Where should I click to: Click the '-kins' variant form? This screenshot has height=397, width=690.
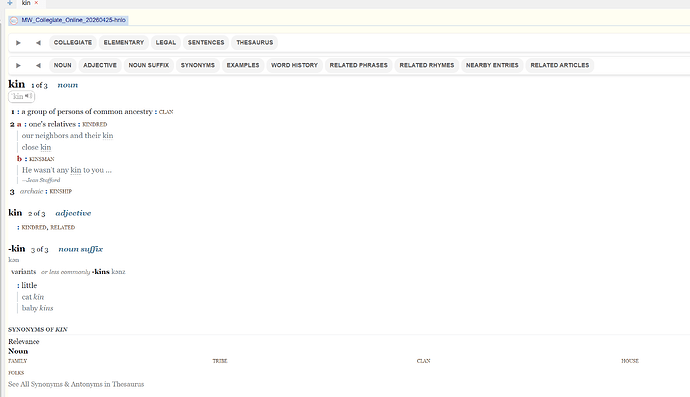(x=100, y=272)
